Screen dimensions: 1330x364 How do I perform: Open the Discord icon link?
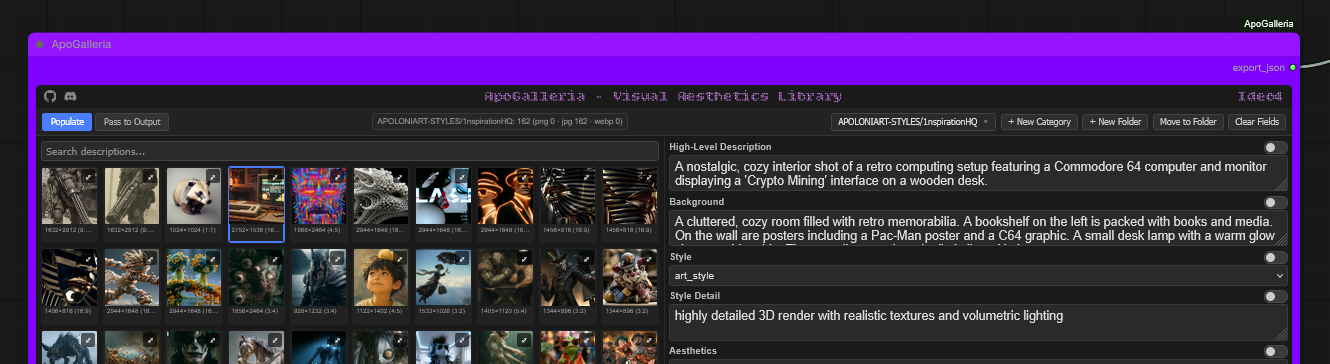pos(71,96)
